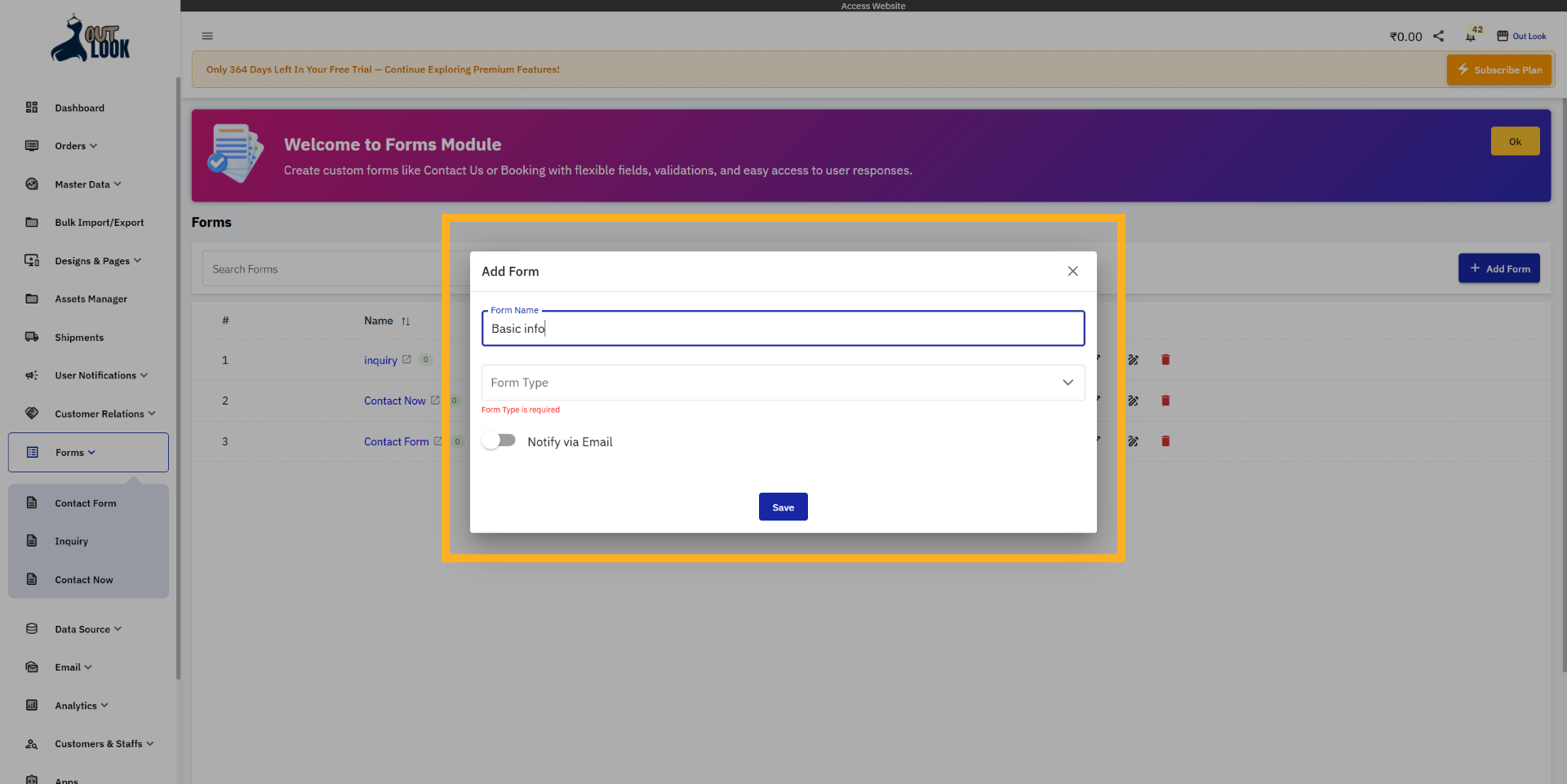Screen dimensions: 1567x784
Task: Click the Form Name input field
Action: point(783,328)
